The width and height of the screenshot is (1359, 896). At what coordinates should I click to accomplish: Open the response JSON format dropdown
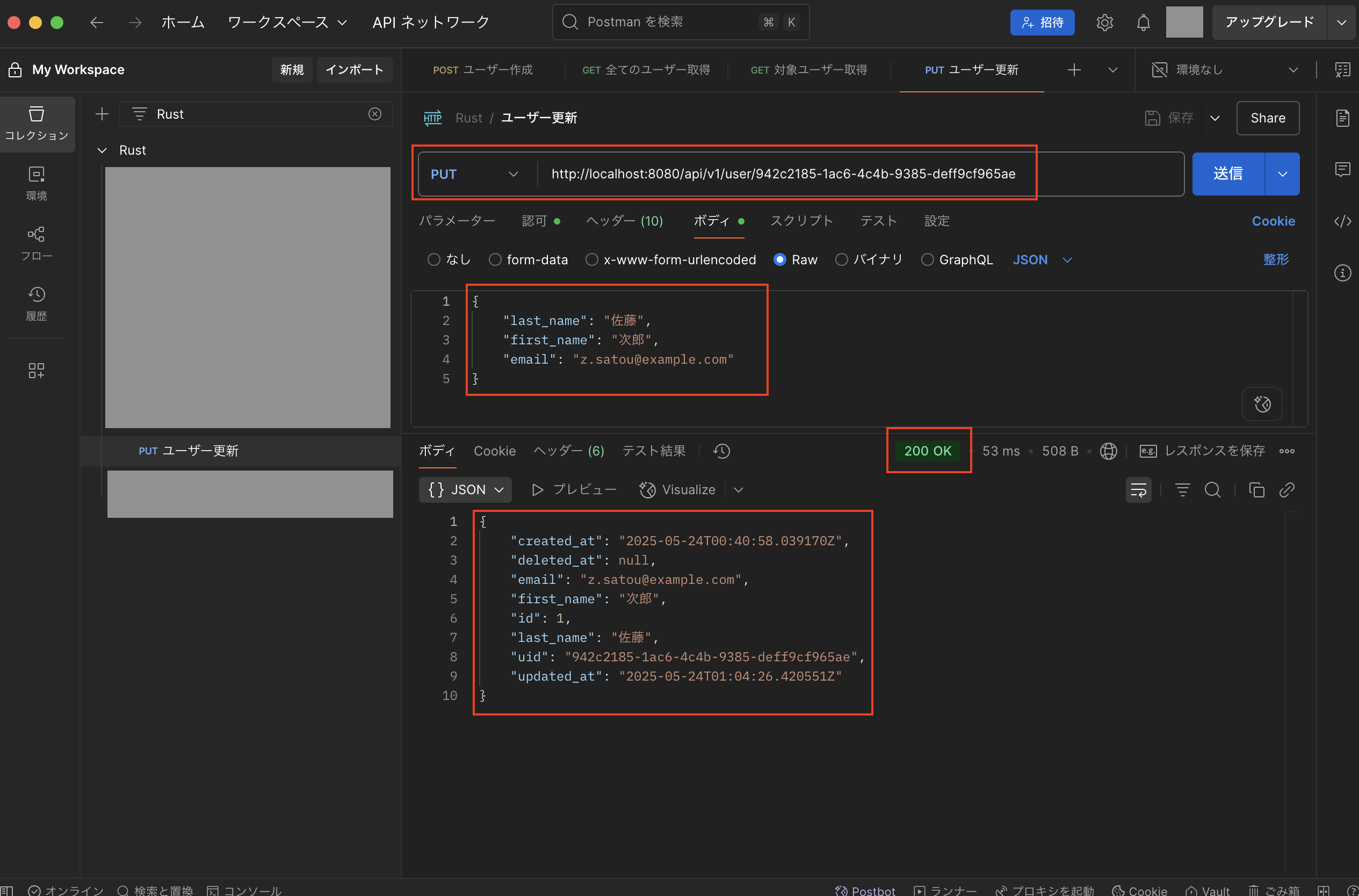465,490
